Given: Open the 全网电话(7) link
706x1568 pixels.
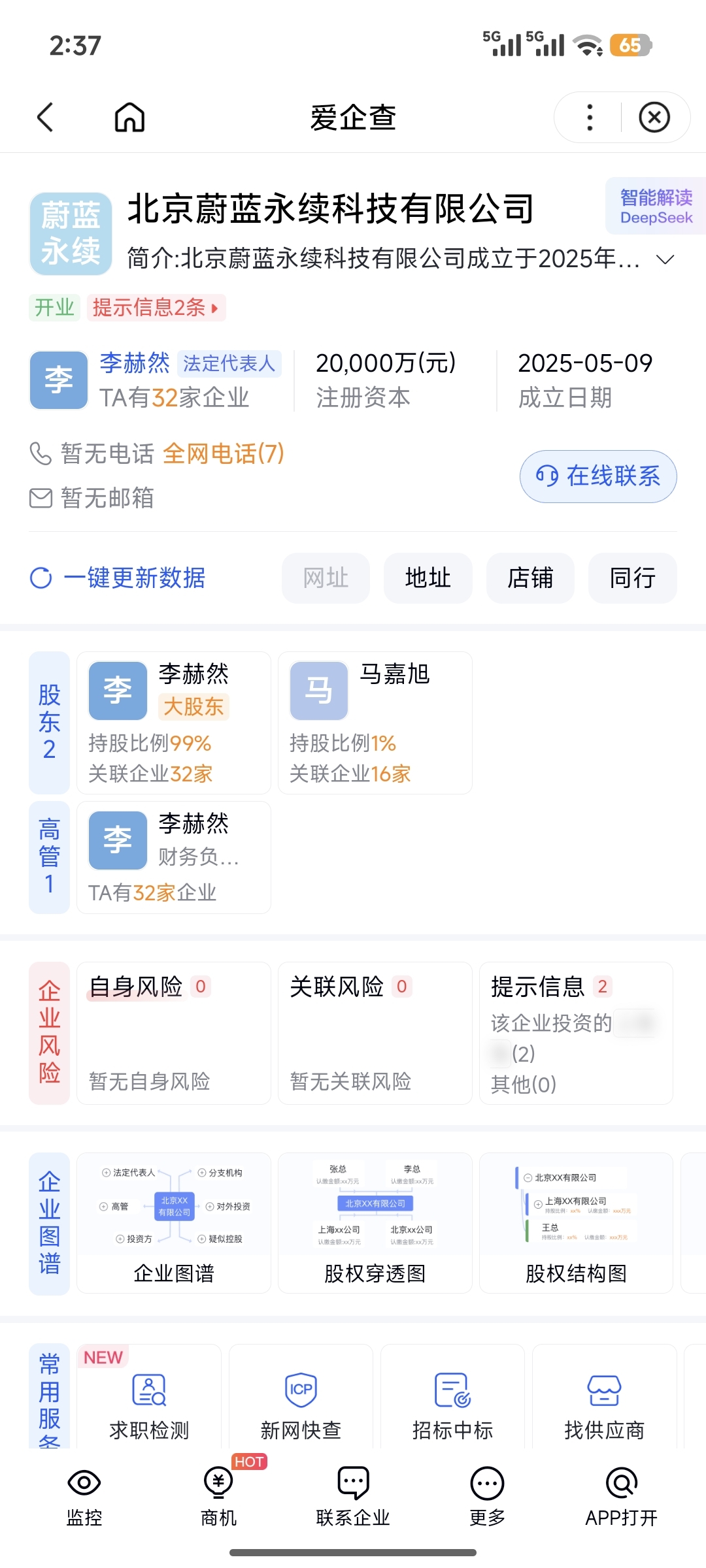Looking at the screenshot, I should [x=224, y=453].
